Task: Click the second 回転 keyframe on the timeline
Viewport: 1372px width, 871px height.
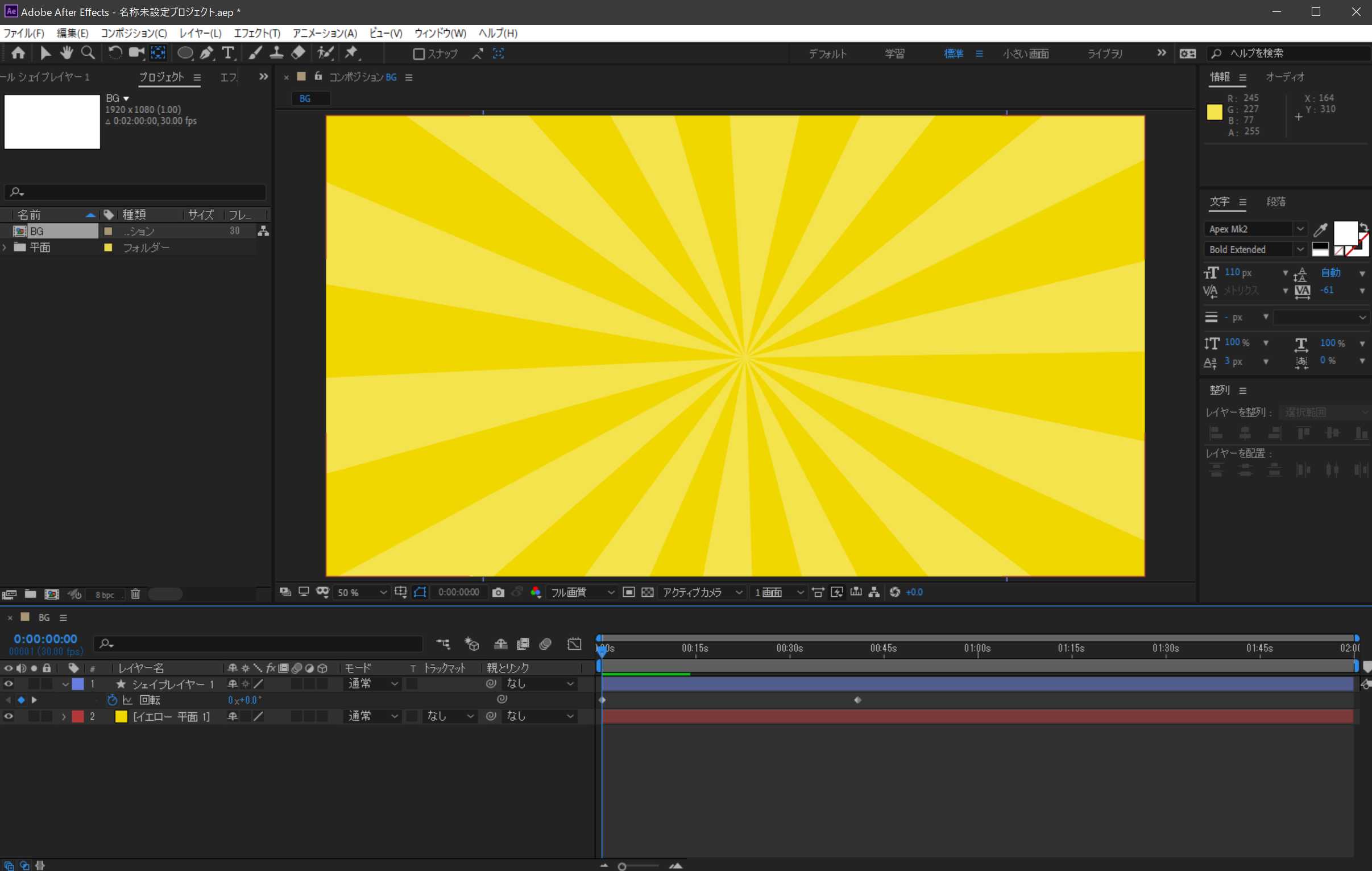Action: click(857, 700)
